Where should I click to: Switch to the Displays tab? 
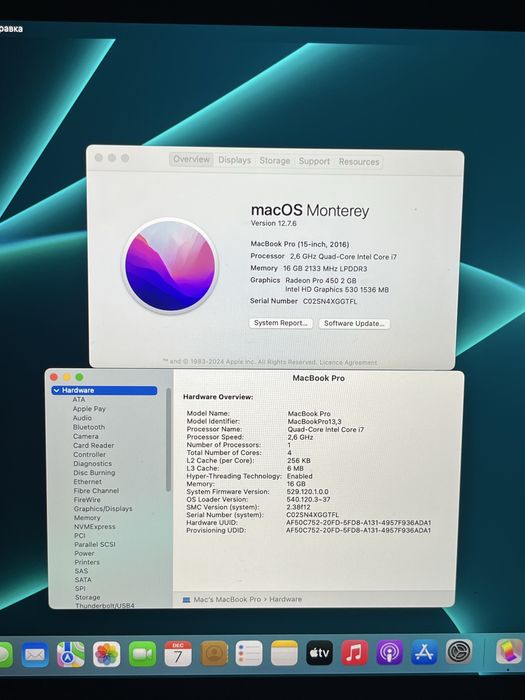[x=234, y=160]
